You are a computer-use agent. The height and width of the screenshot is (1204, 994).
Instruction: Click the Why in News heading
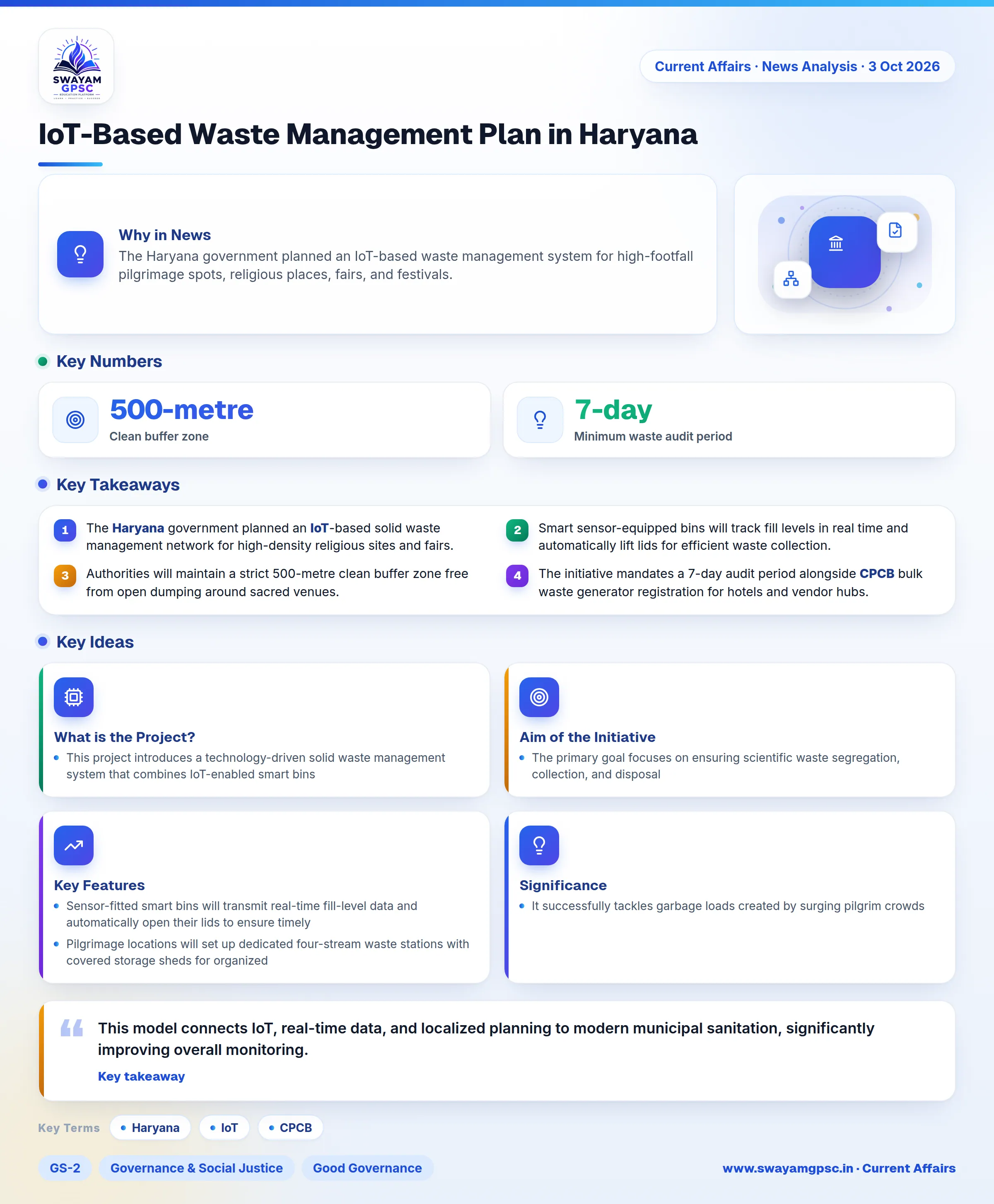point(165,235)
